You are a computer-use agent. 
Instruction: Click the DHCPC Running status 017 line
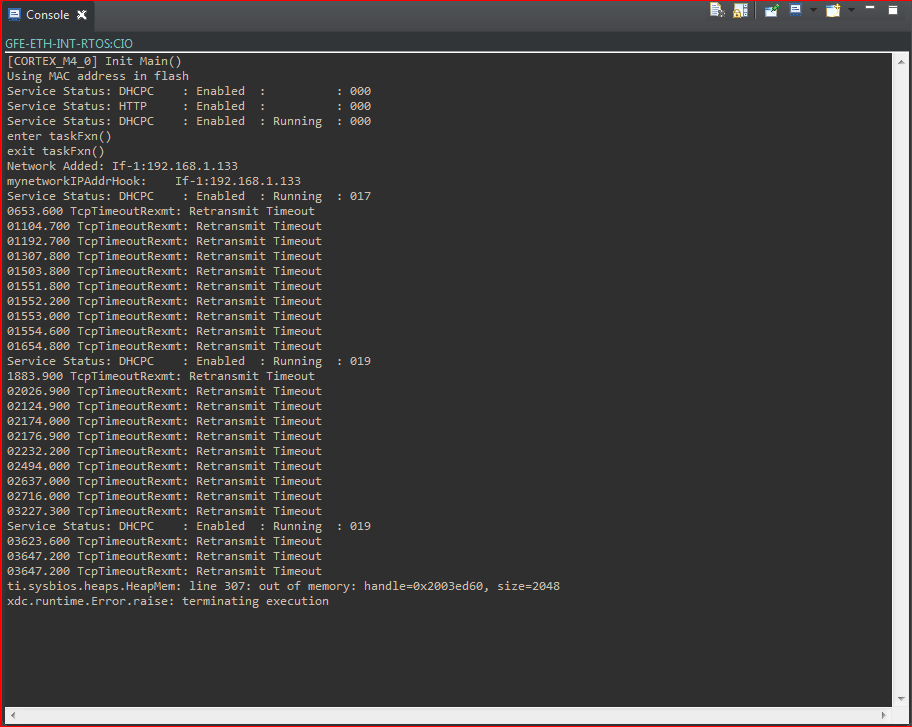tap(189, 196)
